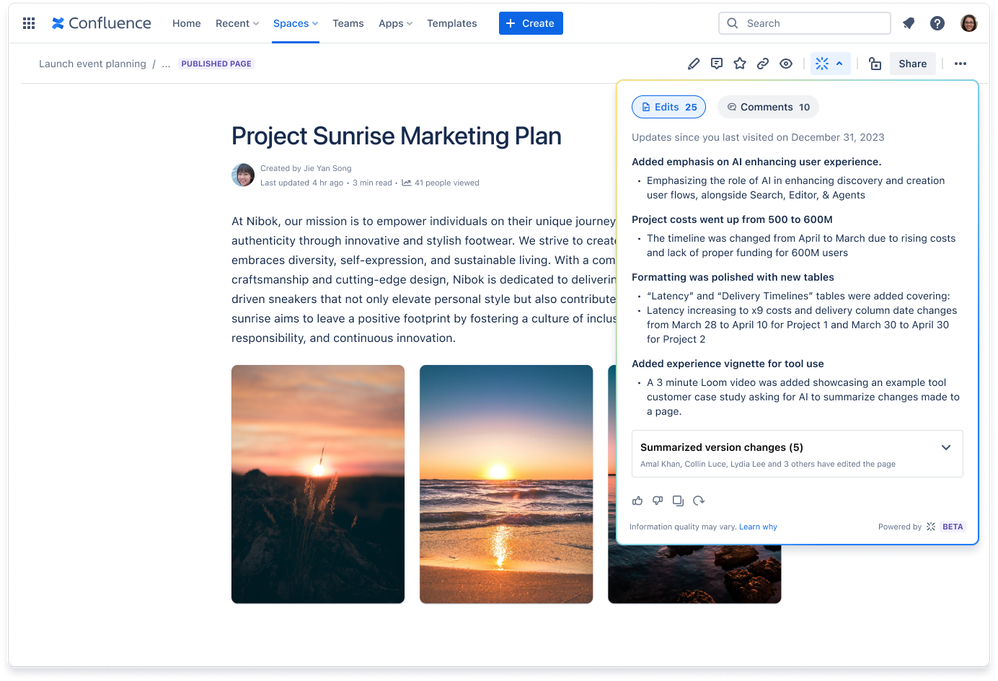Click the AI sparkle logo near Powered by
The width and height of the screenshot is (998, 681).
(x=931, y=526)
